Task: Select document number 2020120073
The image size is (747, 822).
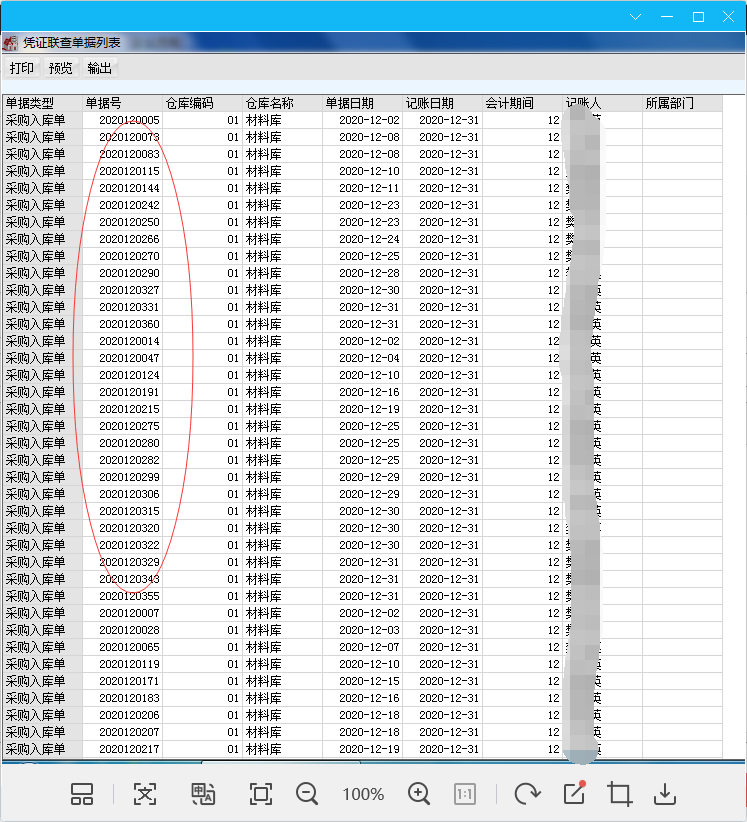Action: [129, 137]
